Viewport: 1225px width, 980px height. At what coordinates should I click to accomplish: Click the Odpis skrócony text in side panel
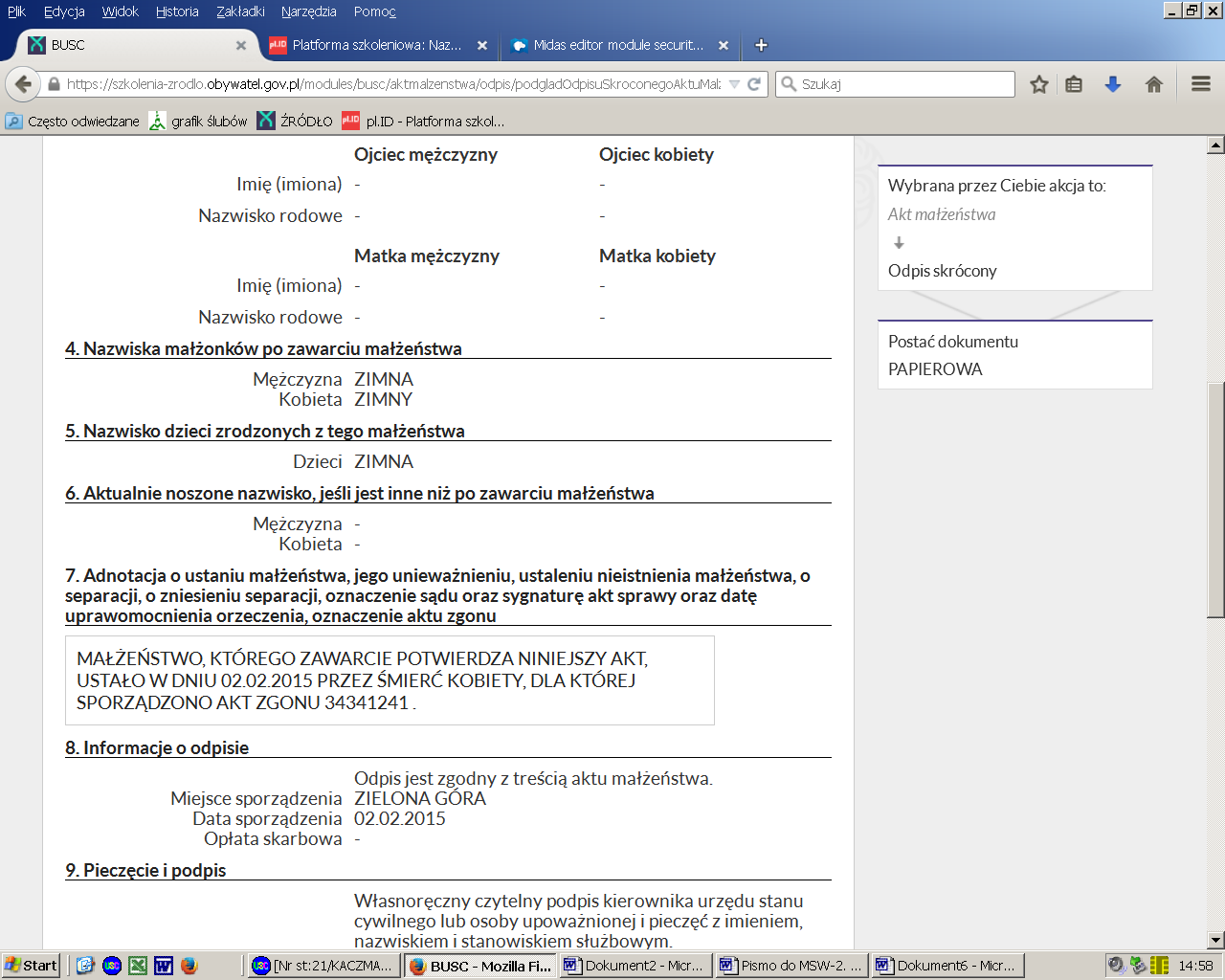click(x=943, y=271)
